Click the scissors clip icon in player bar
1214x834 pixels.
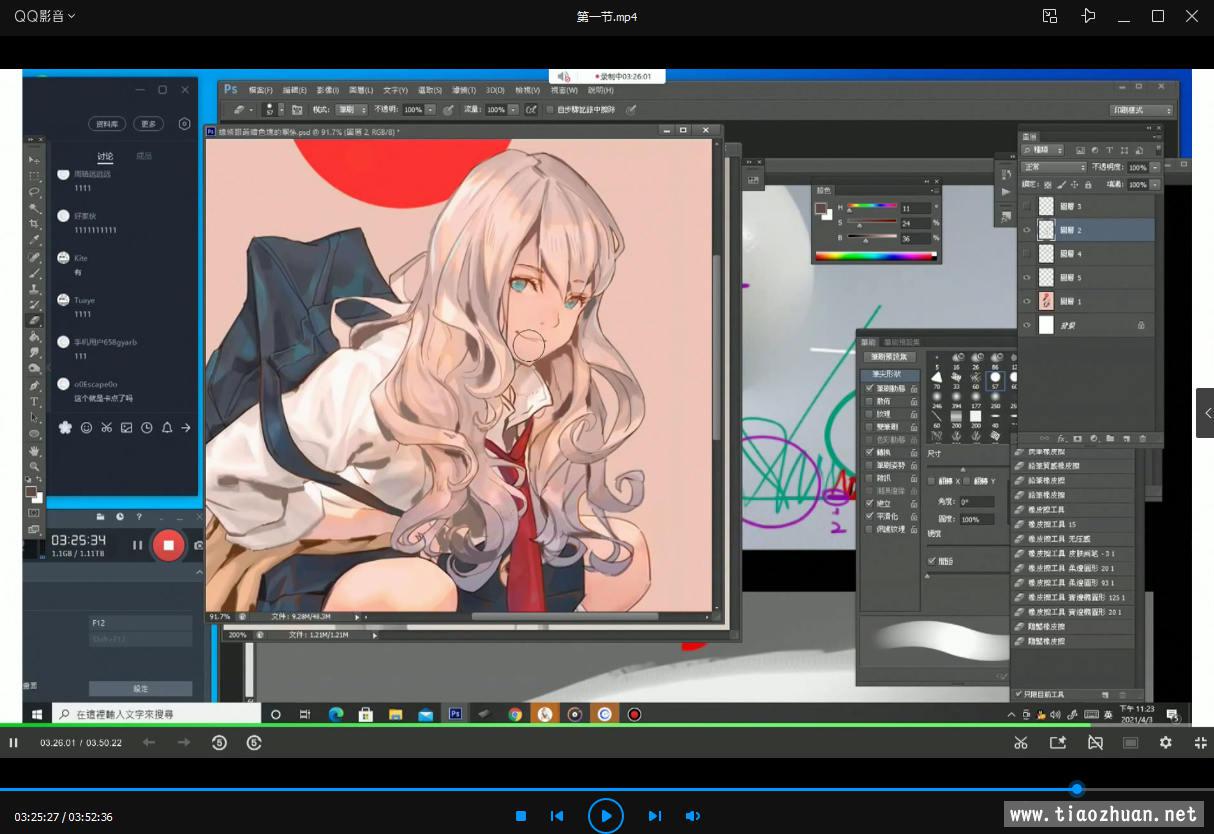click(x=1020, y=742)
